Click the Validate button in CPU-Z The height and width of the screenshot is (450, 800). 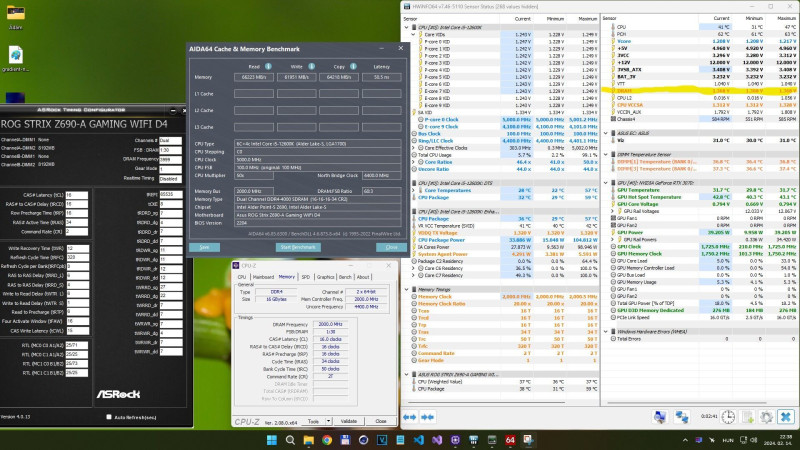click(349, 421)
